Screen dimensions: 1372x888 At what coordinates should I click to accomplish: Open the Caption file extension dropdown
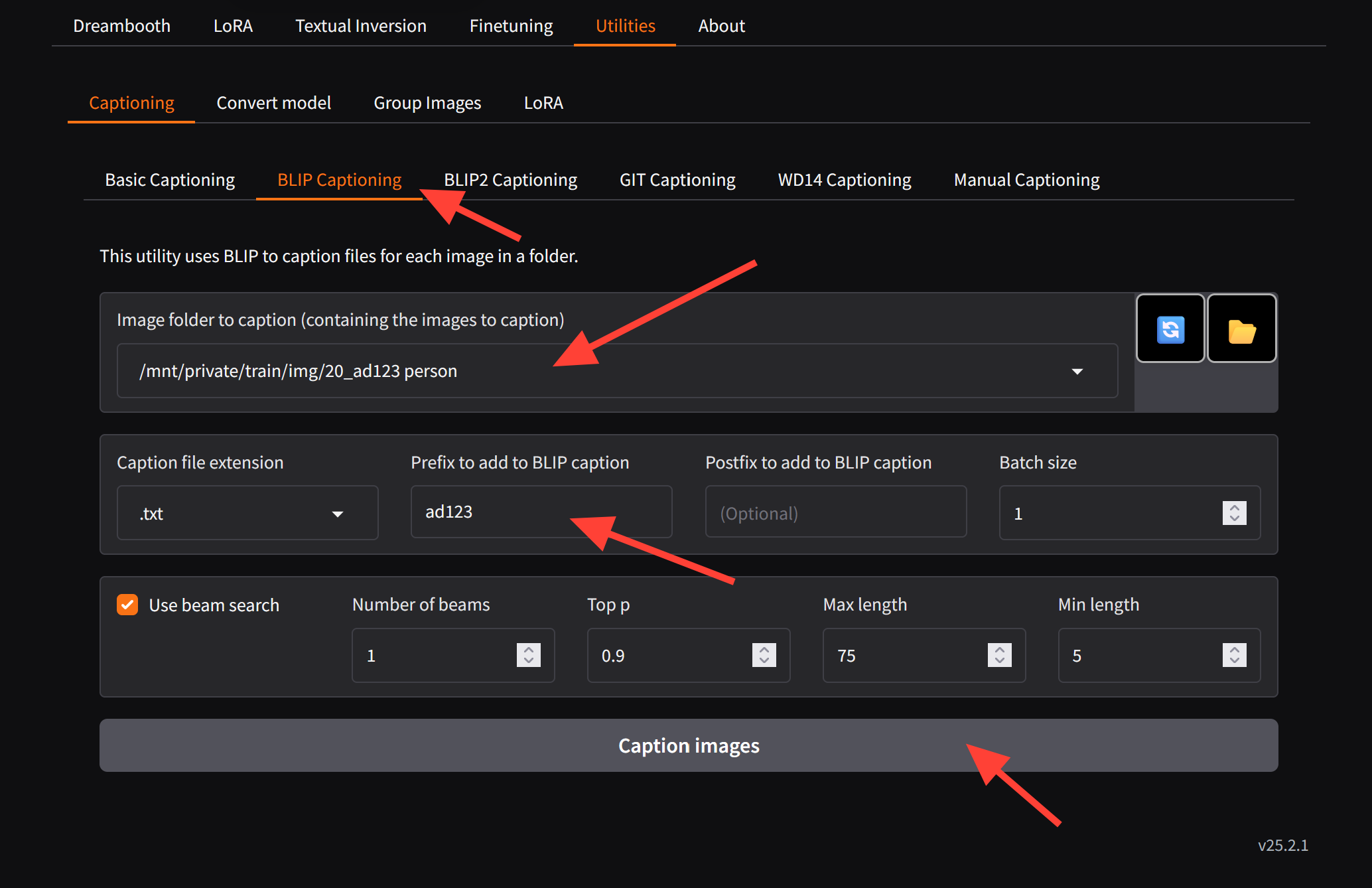point(337,514)
